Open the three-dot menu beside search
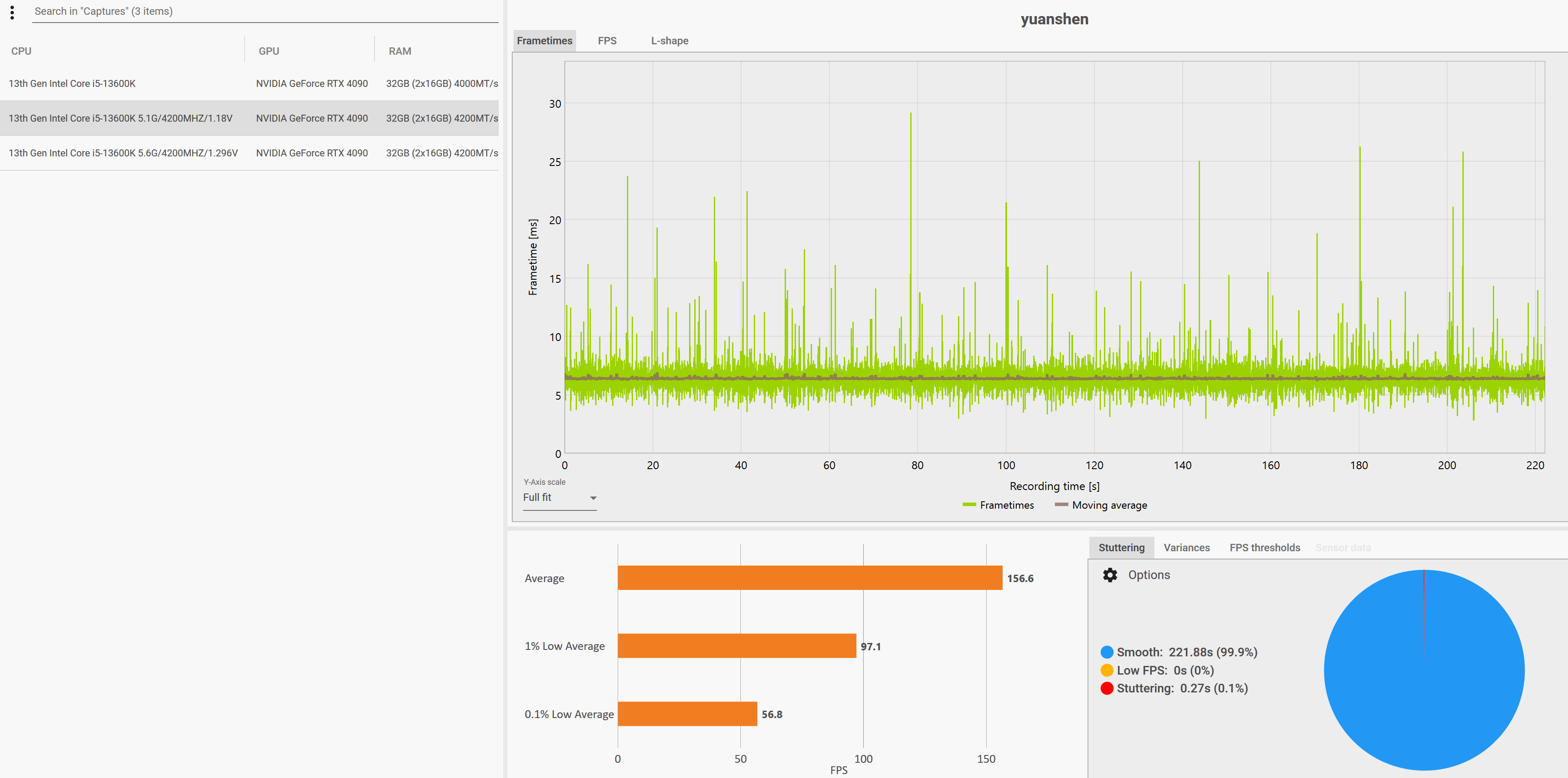The width and height of the screenshot is (1568, 778). point(12,12)
